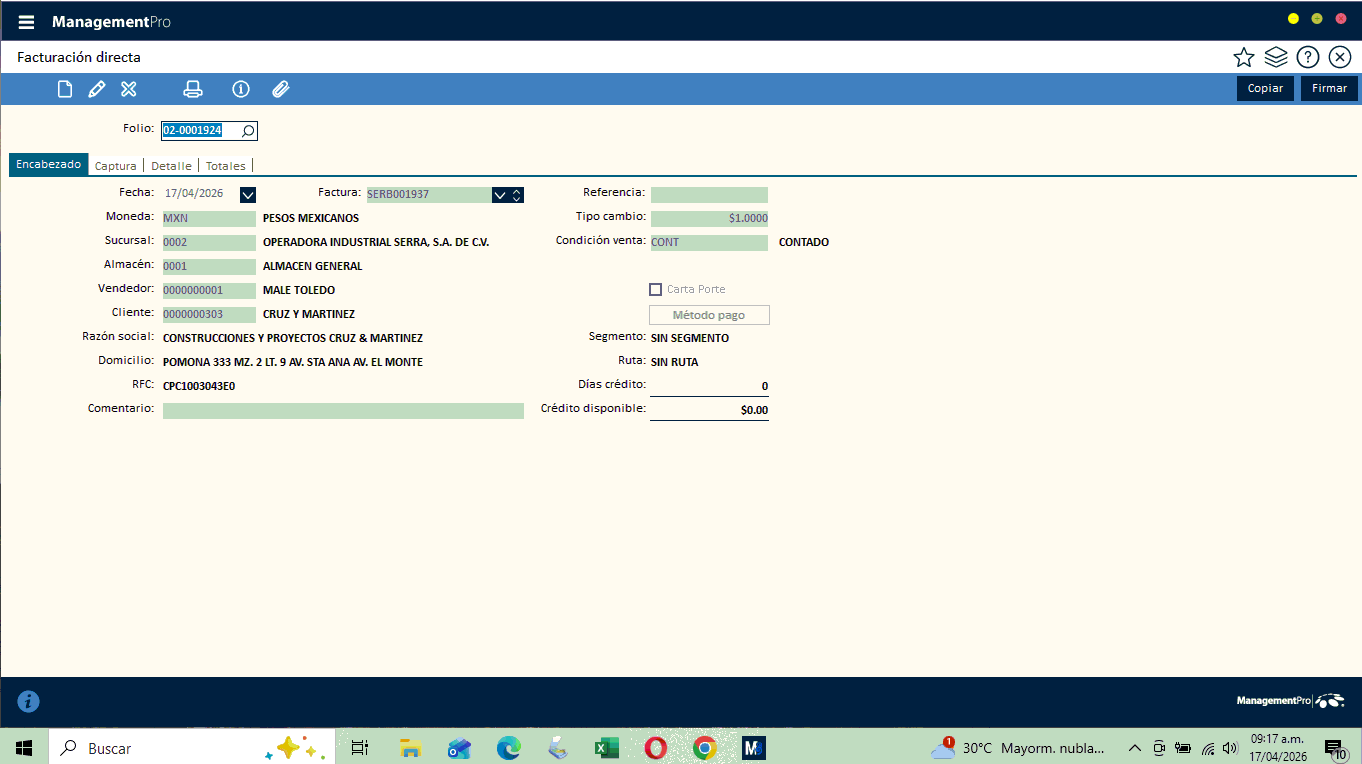Image resolution: width=1362 pixels, height=764 pixels.
Task: Switch to the Captura tab
Action: 116,166
